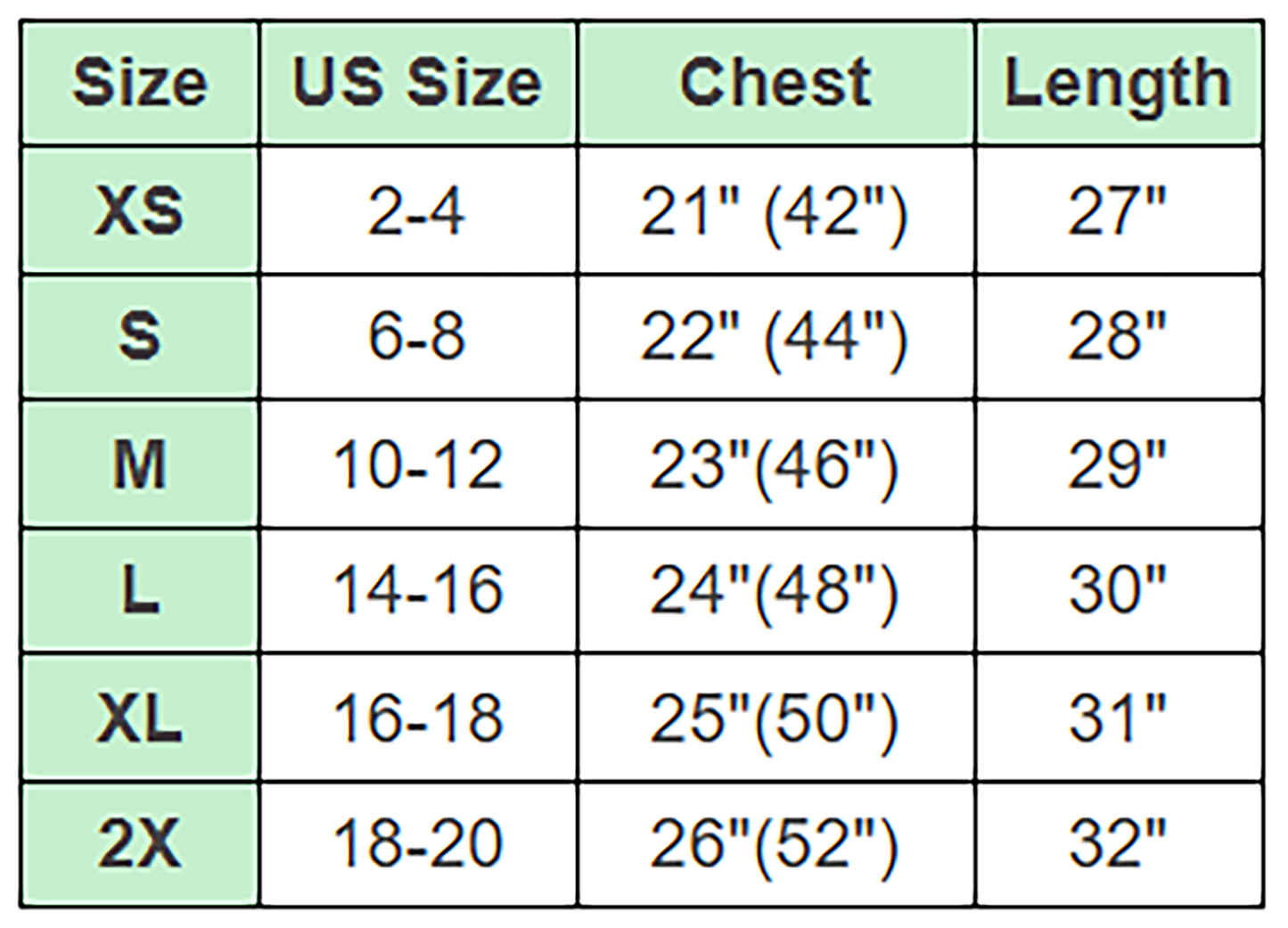
Task: Click the Chest column header
Action: pos(775,83)
